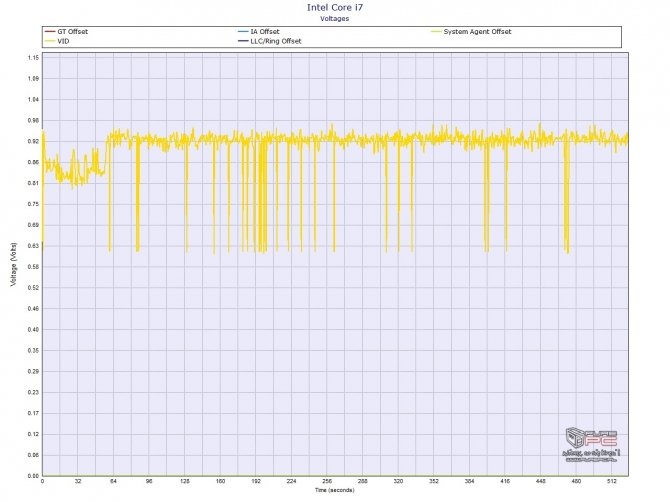The width and height of the screenshot is (670, 502).
Task: Click the IA Offset teal line swatch
Action: 244,32
